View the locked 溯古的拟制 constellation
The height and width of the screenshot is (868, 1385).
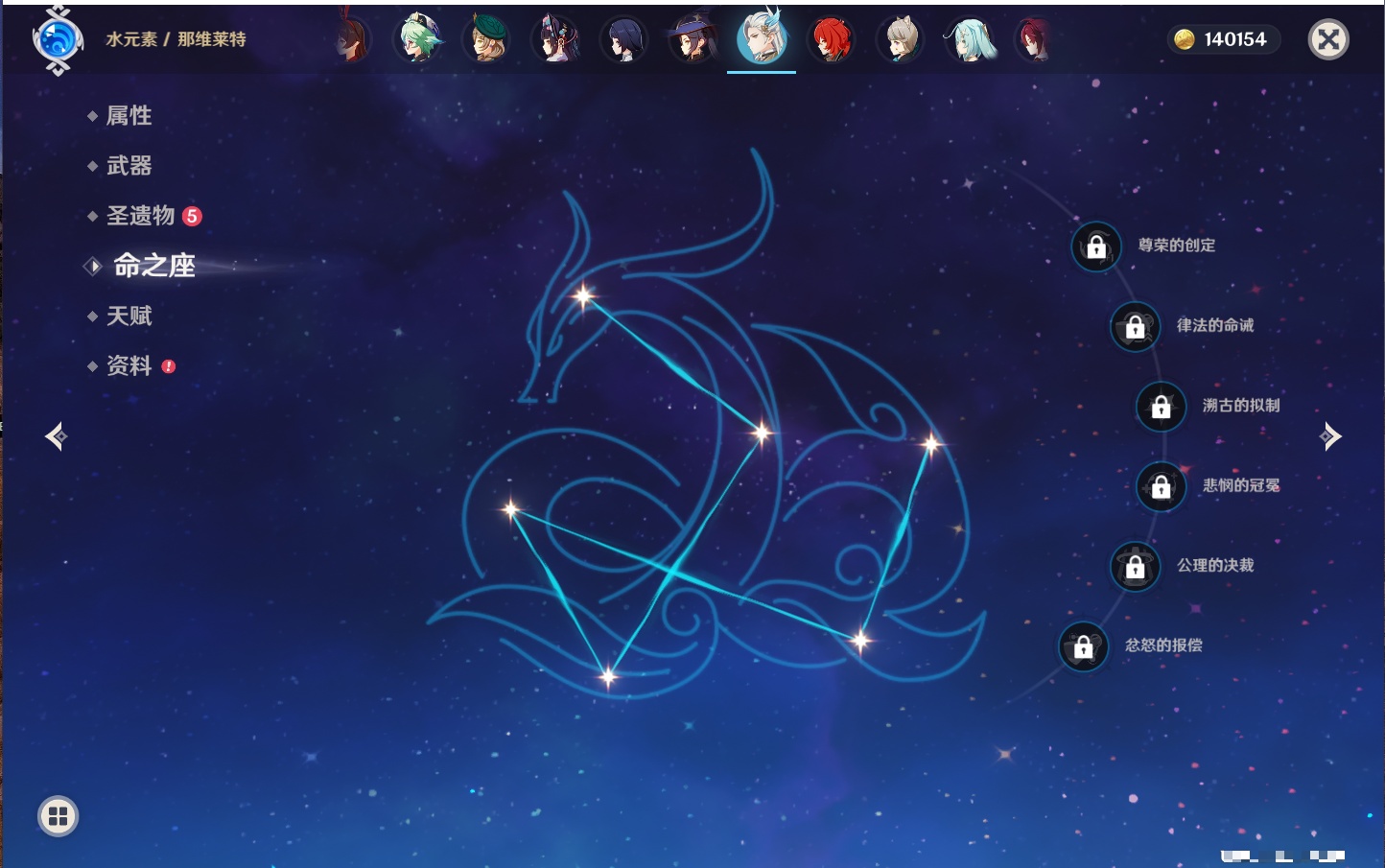[x=1161, y=407]
